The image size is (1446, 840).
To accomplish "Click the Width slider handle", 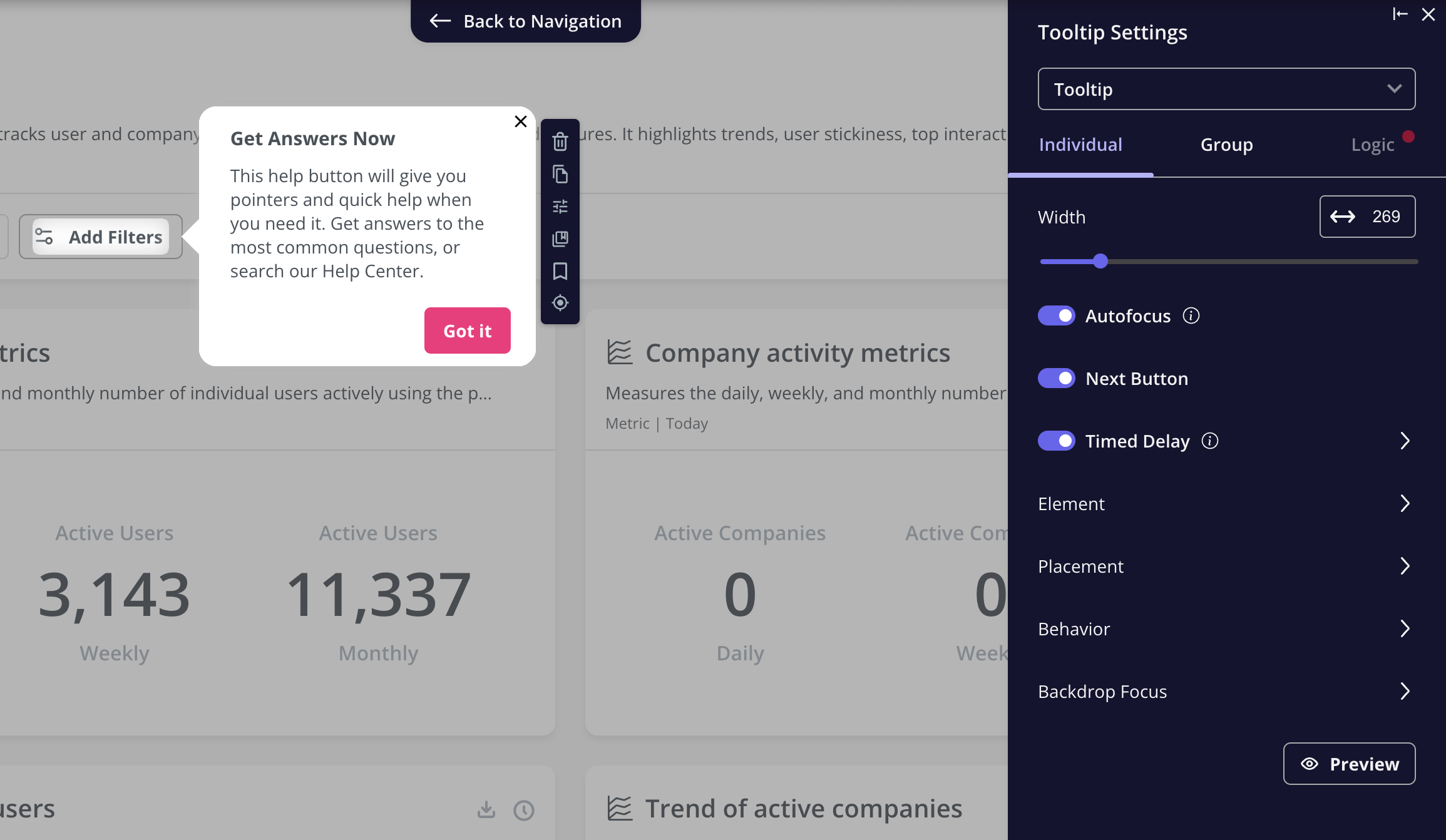I will pos(1100,262).
